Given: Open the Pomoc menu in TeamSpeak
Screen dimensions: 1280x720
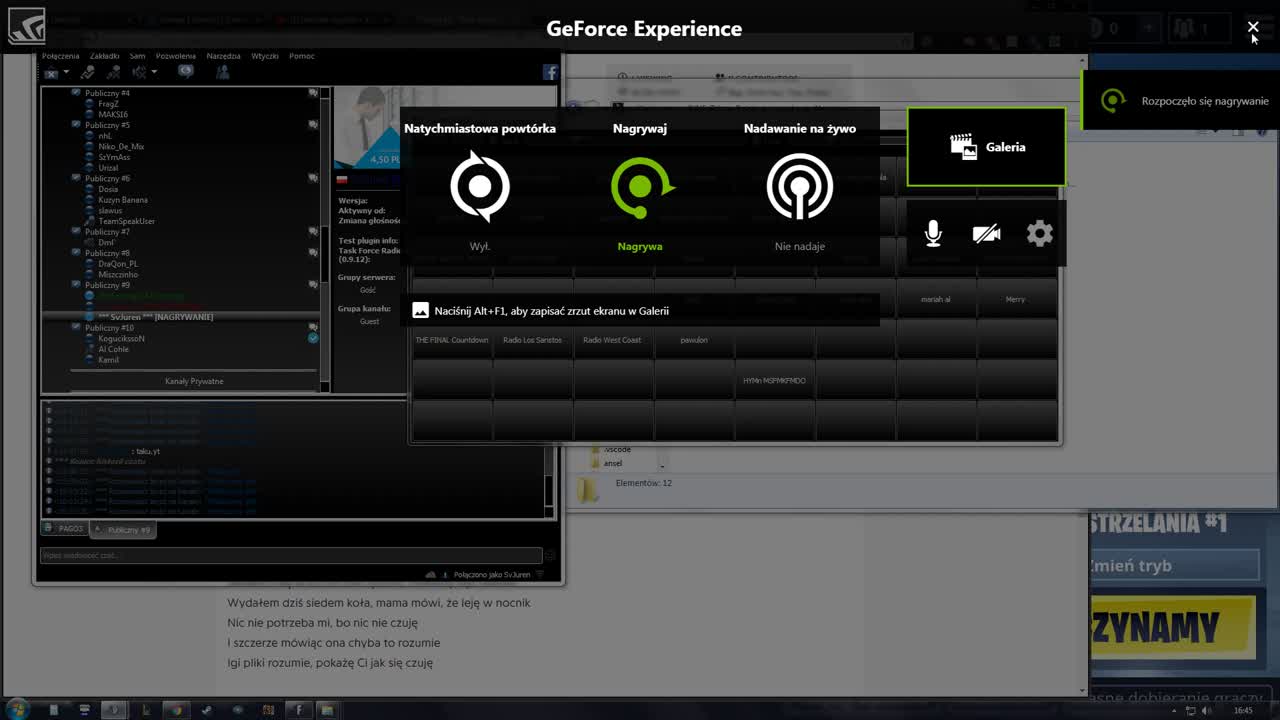Looking at the screenshot, I should coord(301,56).
